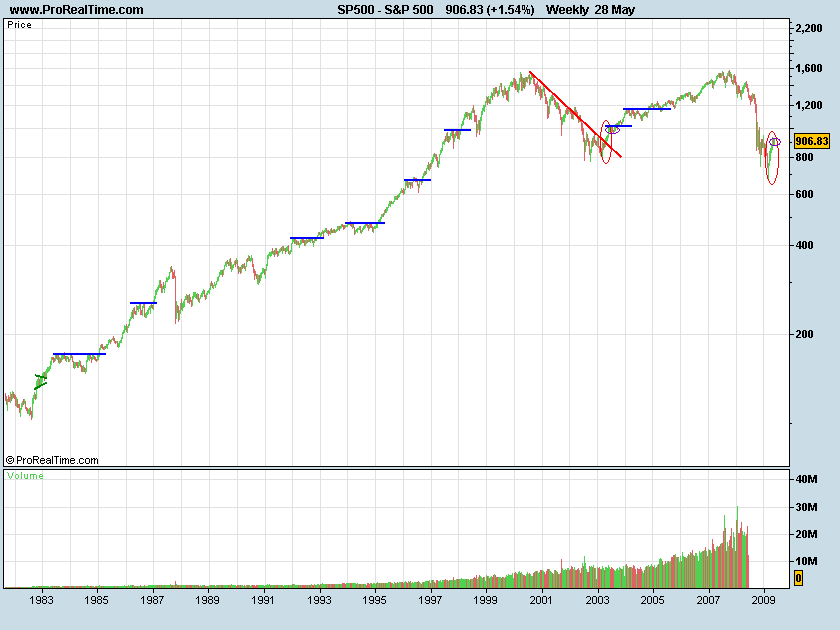Click the 20M volume axis label

coord(806,534)
